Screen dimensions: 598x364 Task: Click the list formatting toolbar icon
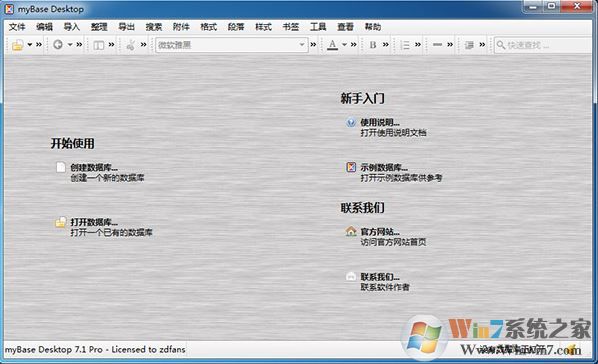pos(405,45)
